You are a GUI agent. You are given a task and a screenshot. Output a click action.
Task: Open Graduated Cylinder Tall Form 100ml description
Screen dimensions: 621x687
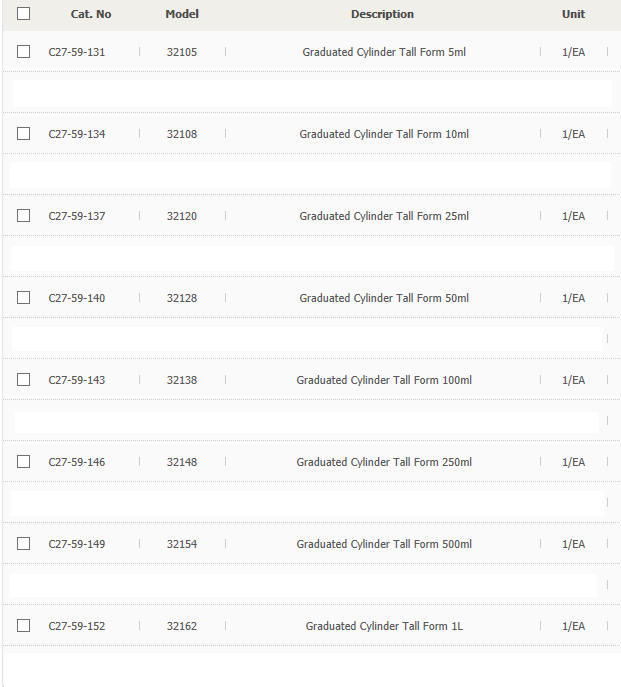(x=384, y=380)
